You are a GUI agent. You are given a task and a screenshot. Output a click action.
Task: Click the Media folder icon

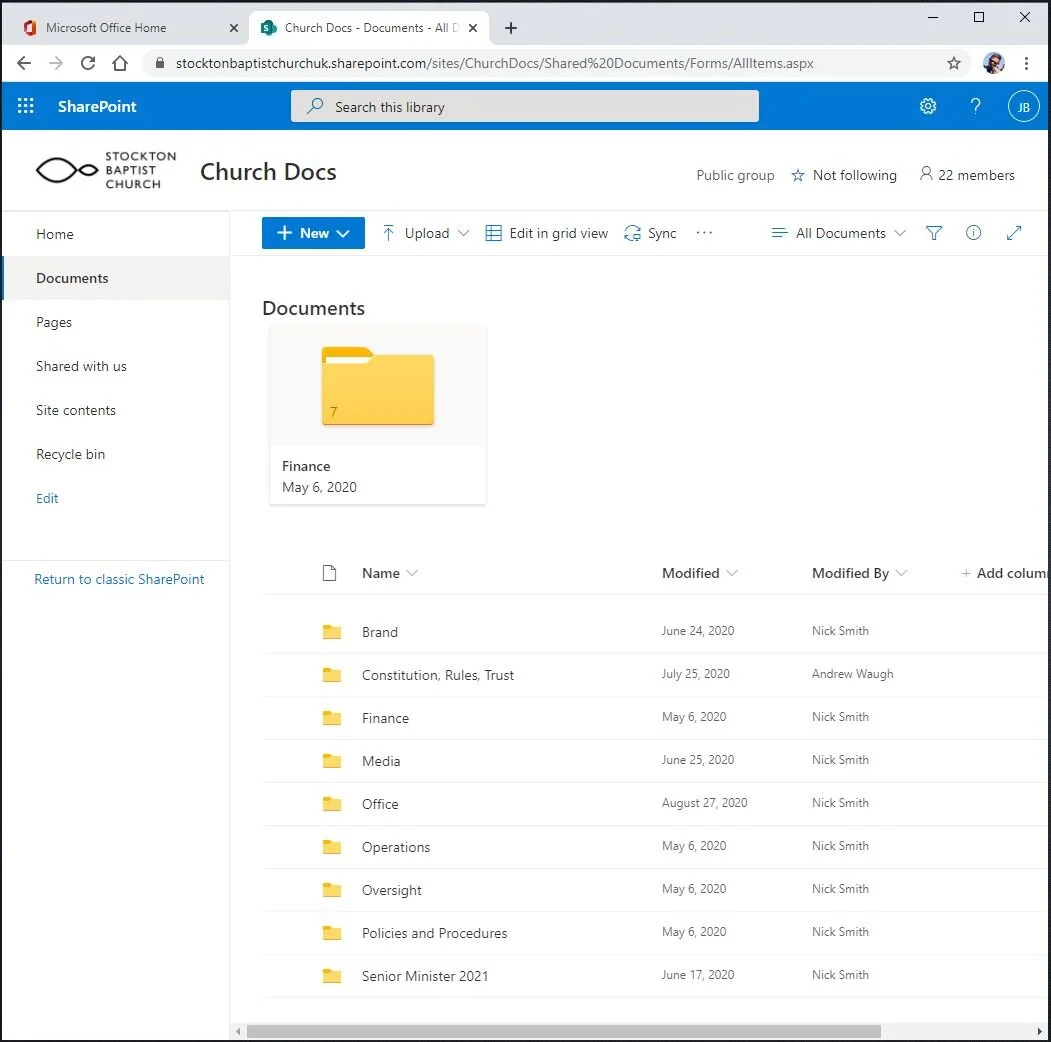coord(332,761)
